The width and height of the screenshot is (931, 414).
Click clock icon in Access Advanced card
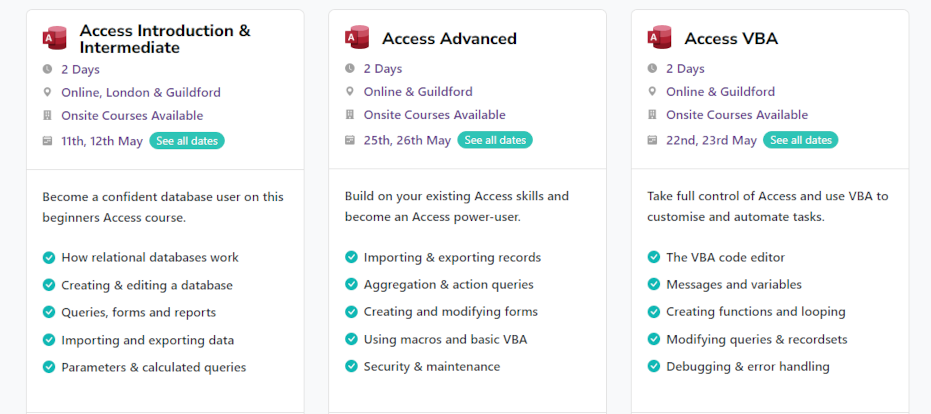(350, 68)
